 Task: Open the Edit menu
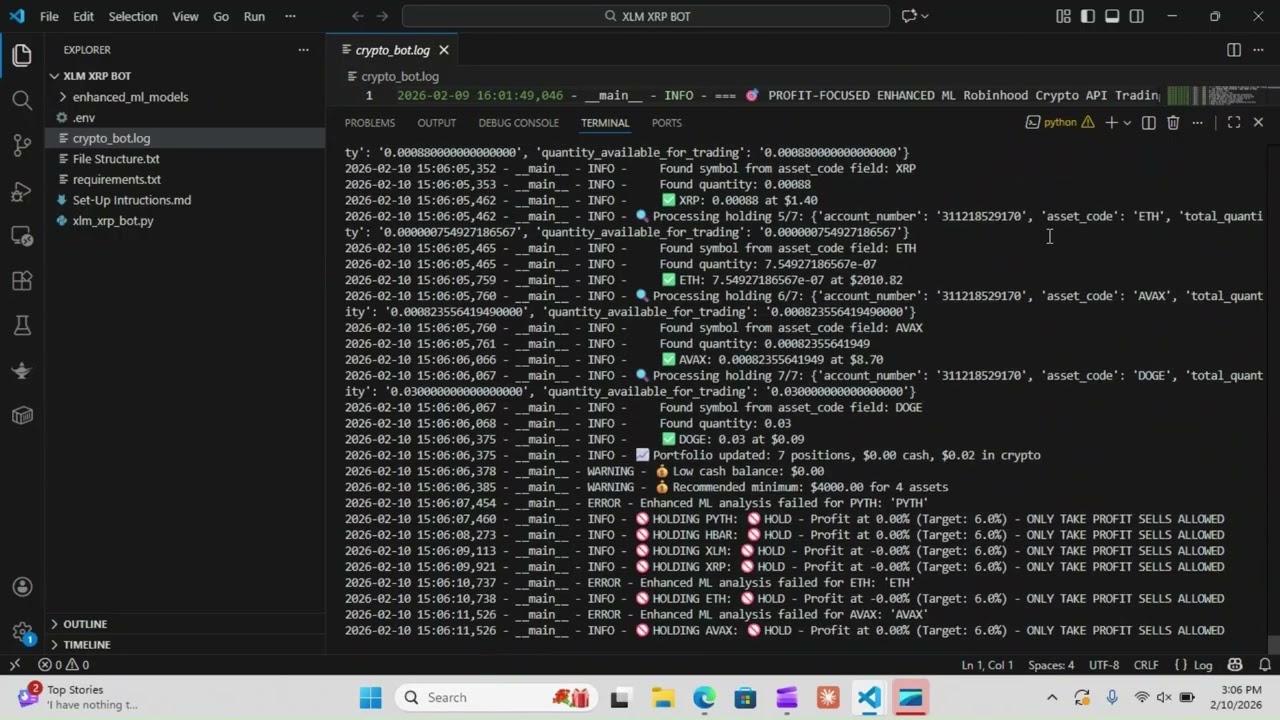pos(83,16)
